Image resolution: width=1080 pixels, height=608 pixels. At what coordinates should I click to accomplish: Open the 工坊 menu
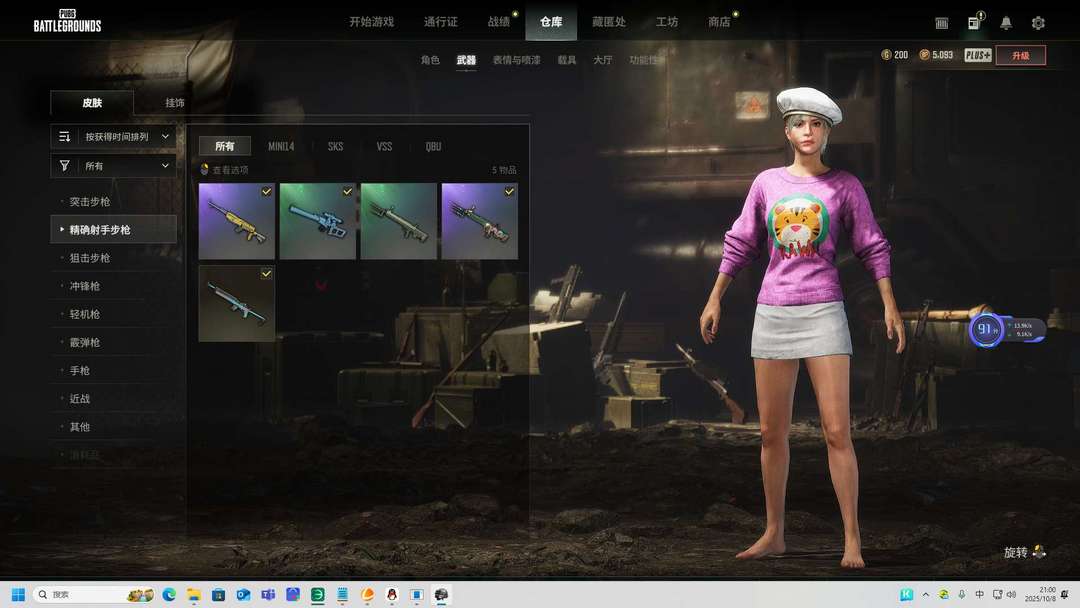click(x=667, y=22)
